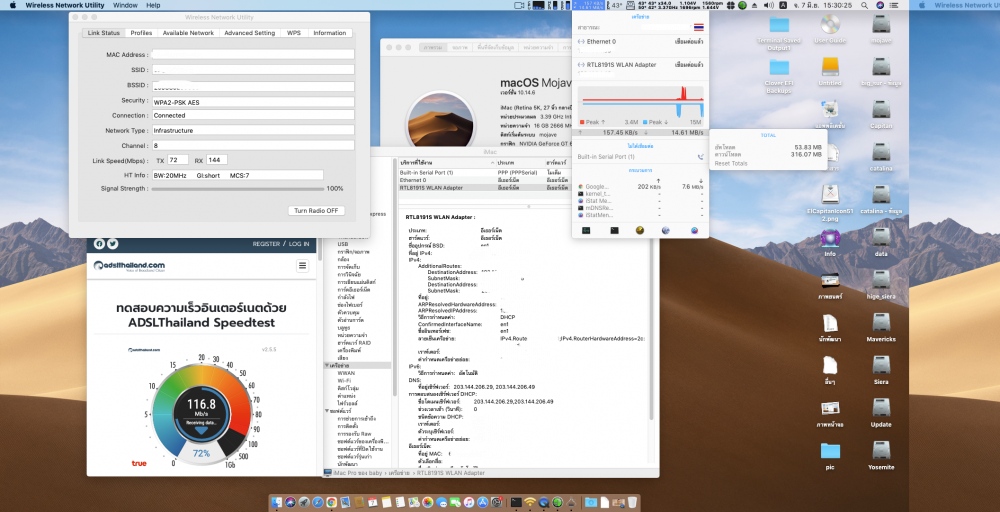This screenshot has height=512, width=1000.
Task: Select the Link Status tab
Action: 103,33
